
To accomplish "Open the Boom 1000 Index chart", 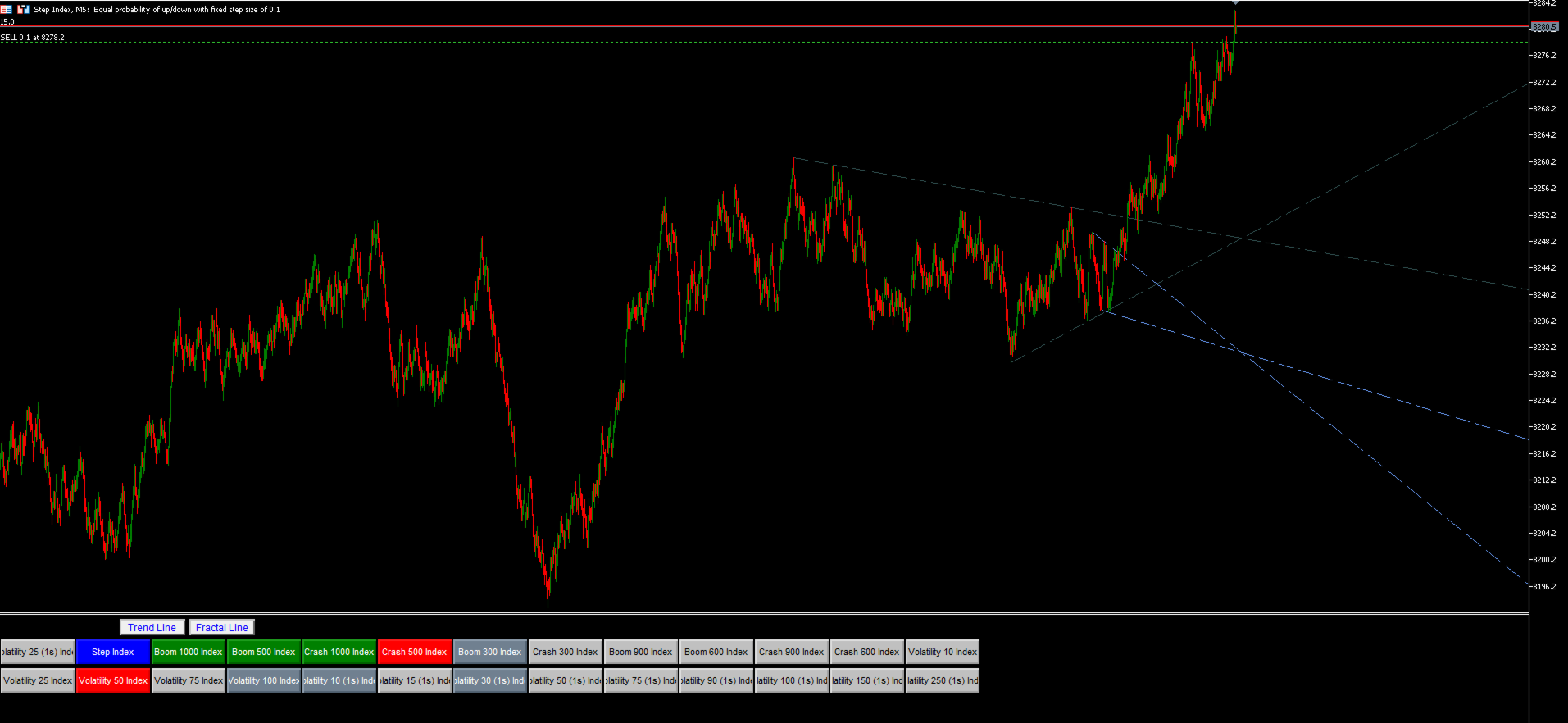I will 189,652.
